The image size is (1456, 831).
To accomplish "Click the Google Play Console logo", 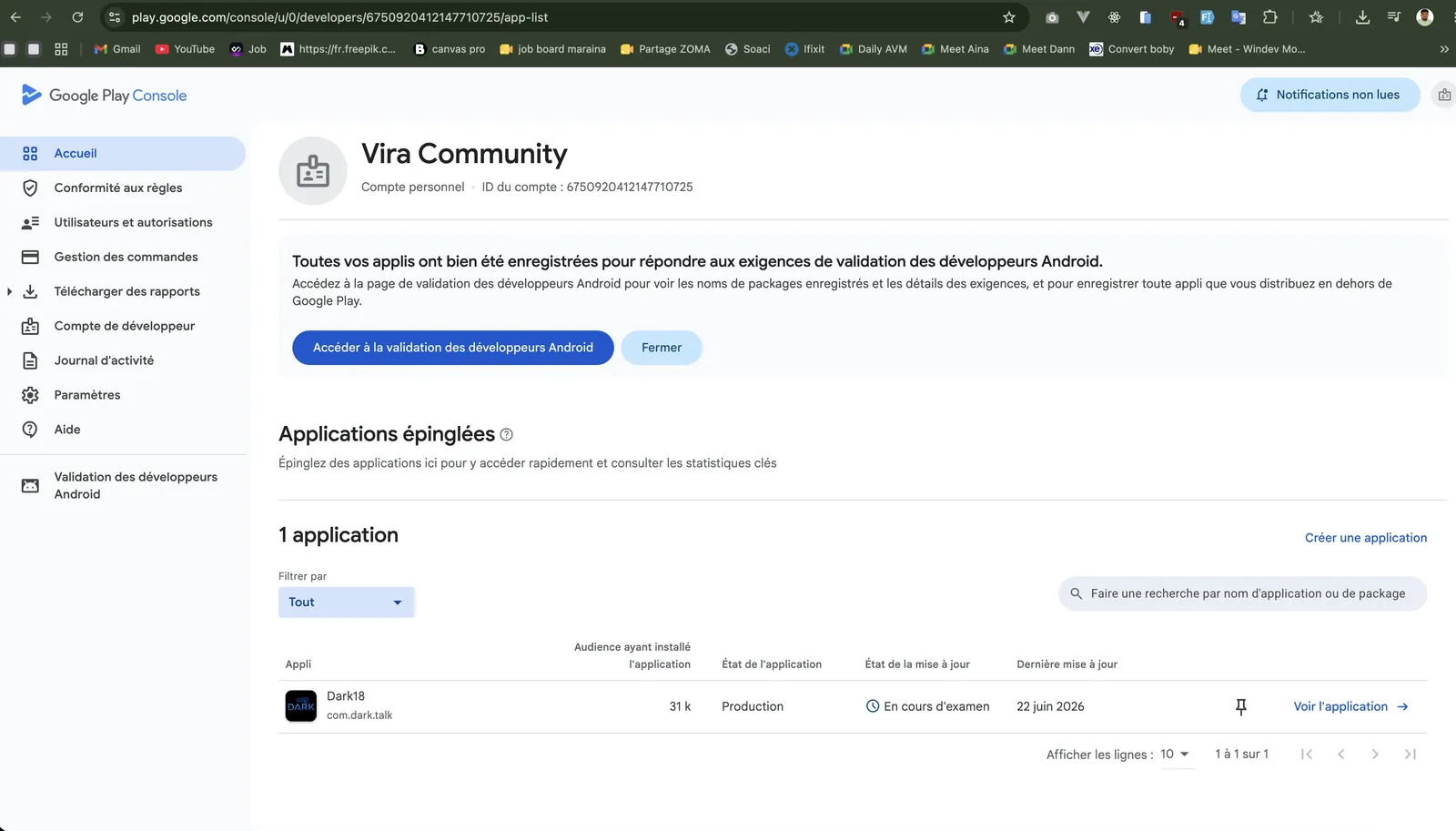I will [x=104, y=96].
